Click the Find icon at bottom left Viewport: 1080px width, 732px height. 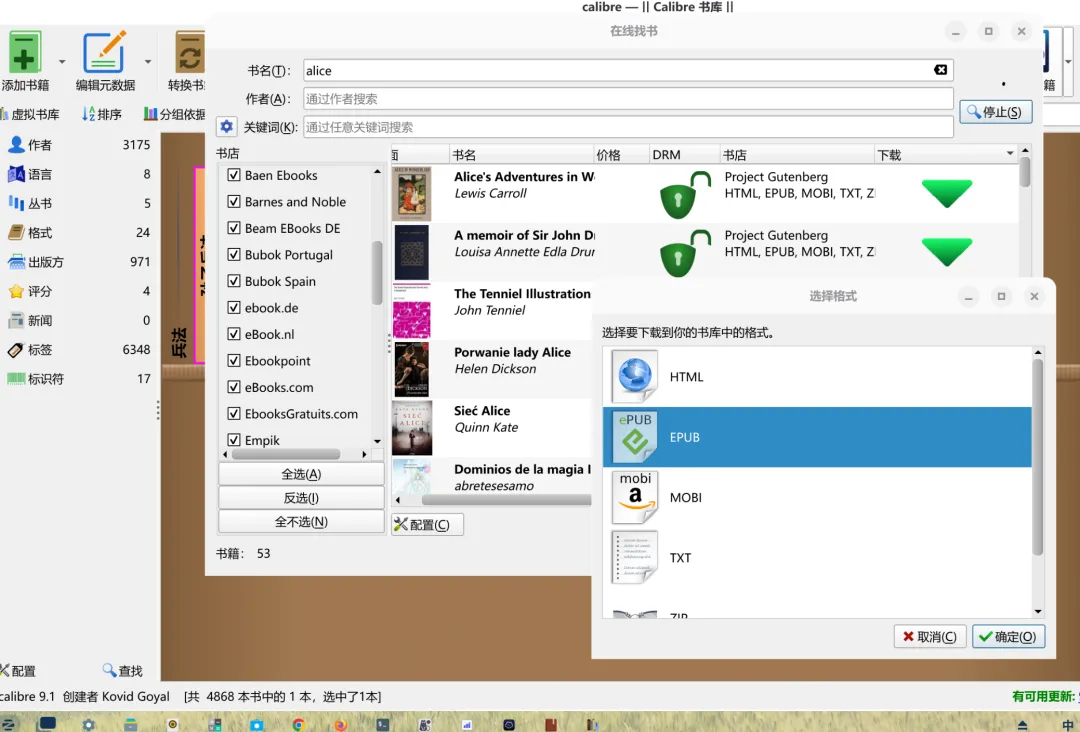tap(109, 670)
